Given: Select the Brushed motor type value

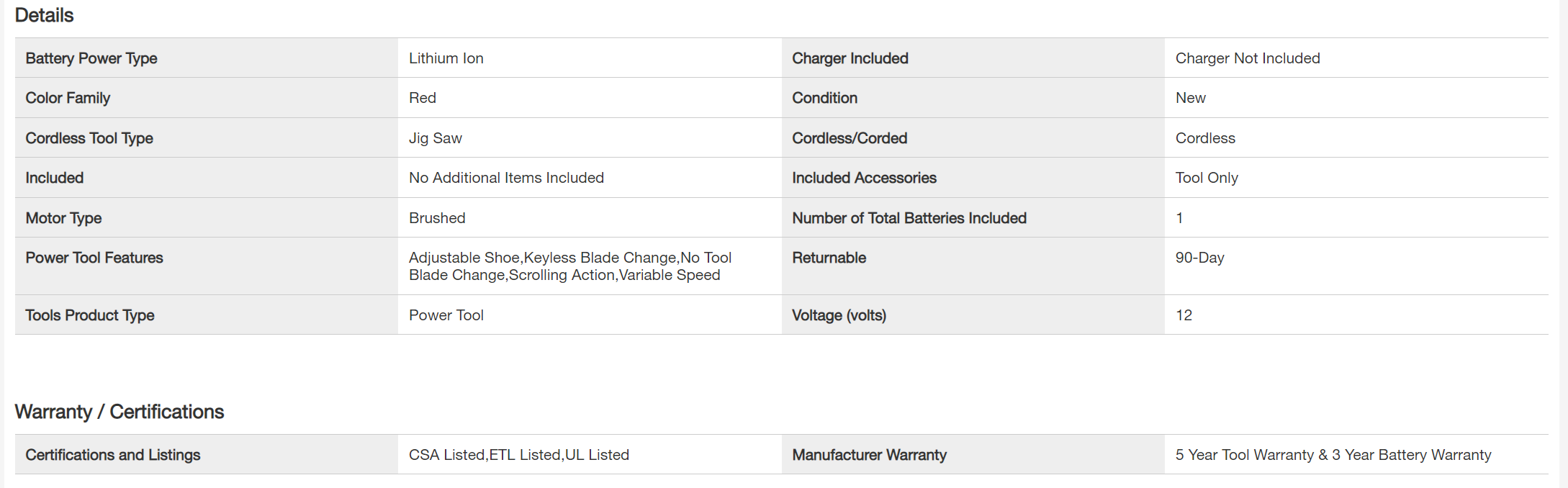Looking at the screenshot, I should [x=437, y=218].
